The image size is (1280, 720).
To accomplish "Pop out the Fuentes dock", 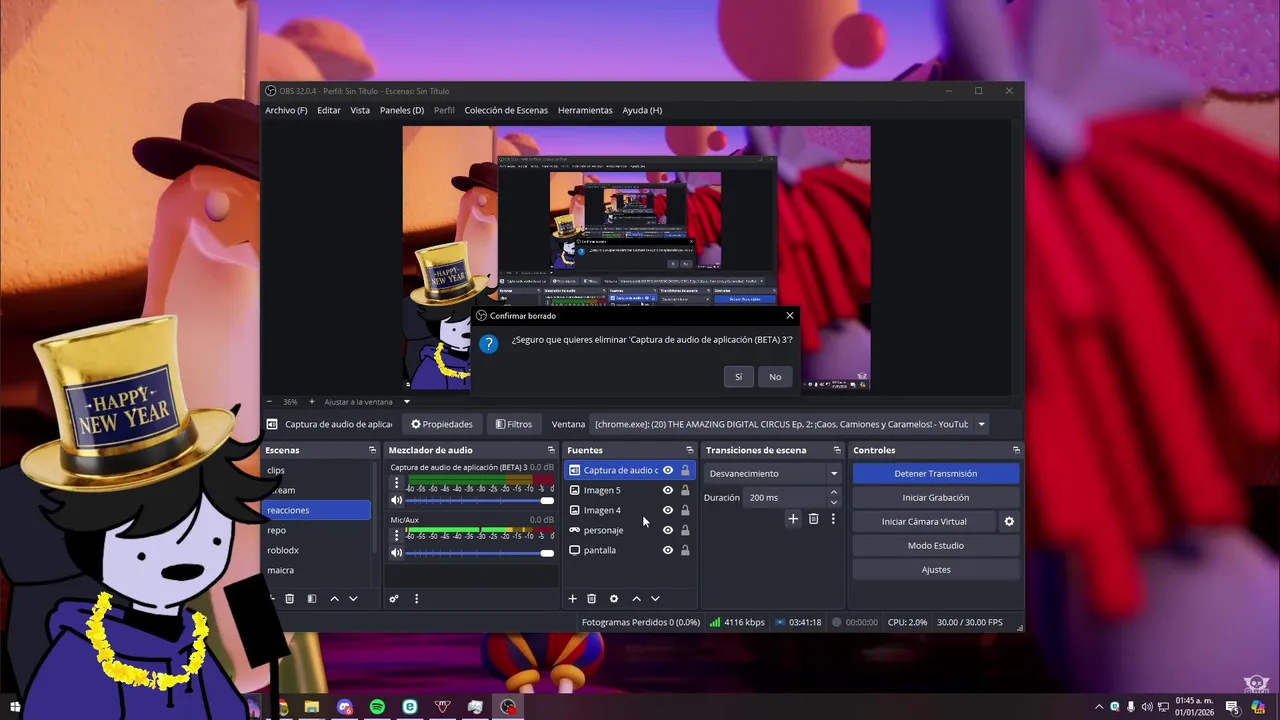I will 689,450.
